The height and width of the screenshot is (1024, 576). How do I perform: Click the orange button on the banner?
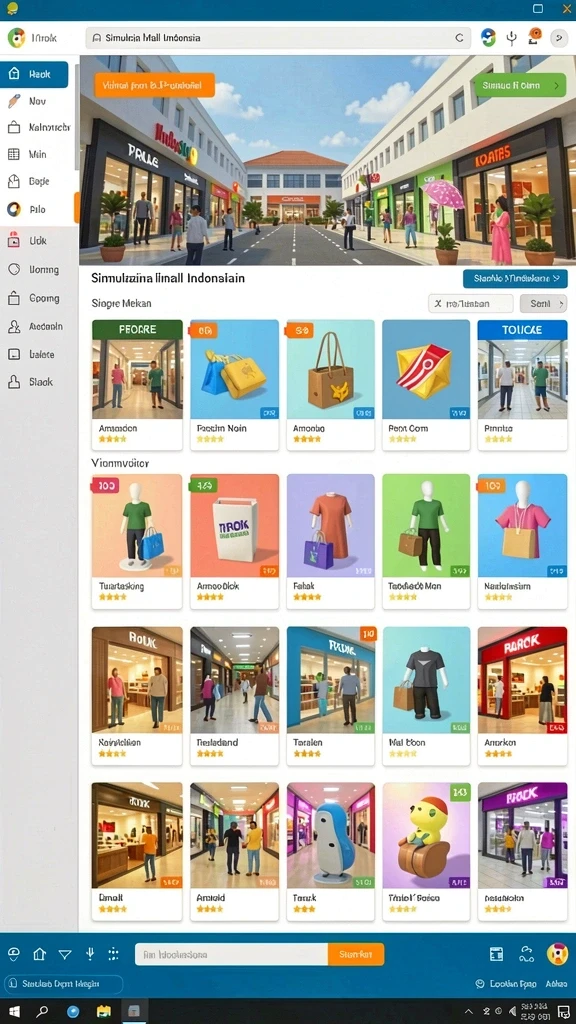click(155, 85)
